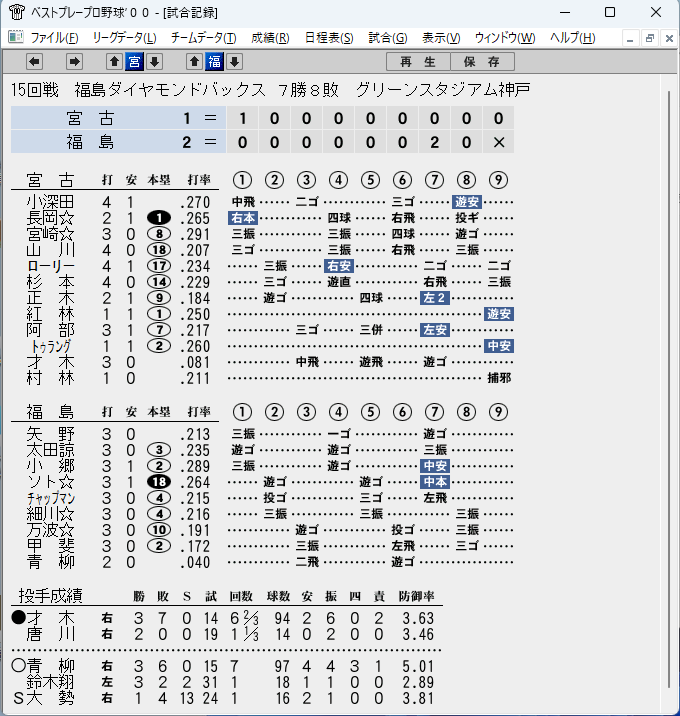Click 福島 team name in scoreboard

(x=90, y=142)
